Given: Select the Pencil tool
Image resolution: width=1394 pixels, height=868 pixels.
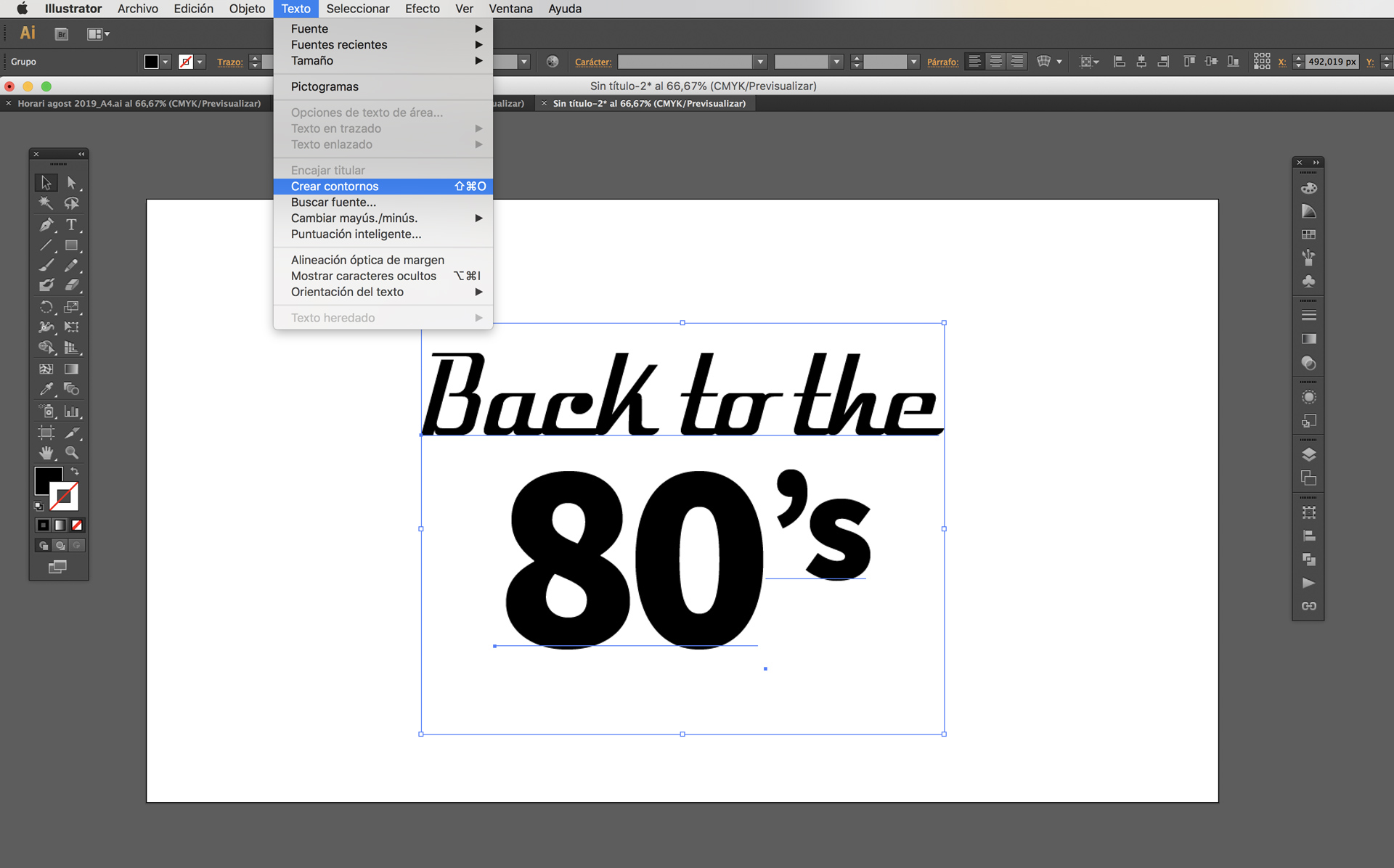Looking at the screenshot, I should [71, 266].
